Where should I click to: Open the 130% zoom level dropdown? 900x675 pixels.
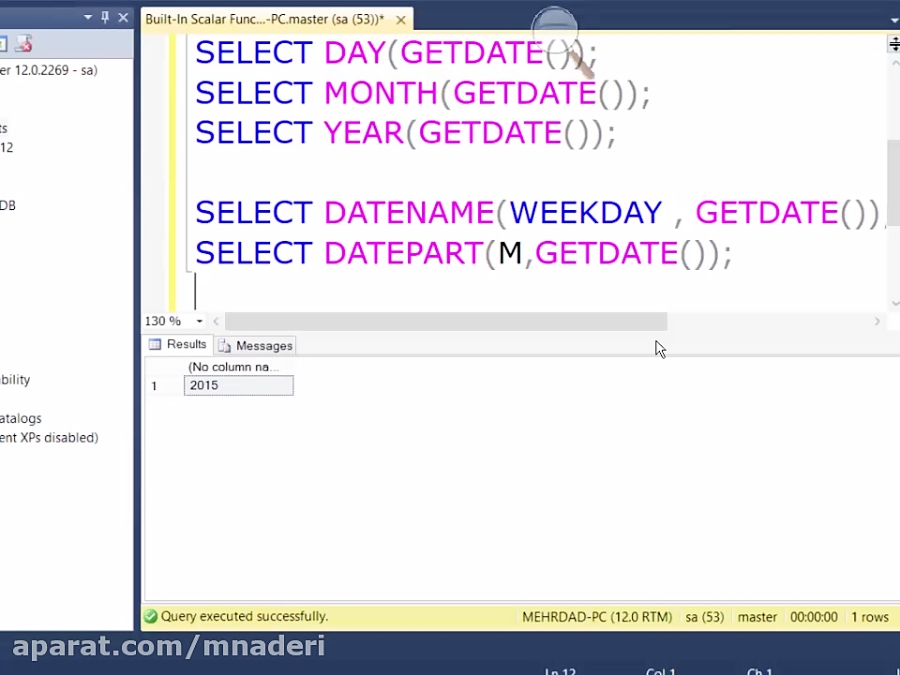pos(198,321)
